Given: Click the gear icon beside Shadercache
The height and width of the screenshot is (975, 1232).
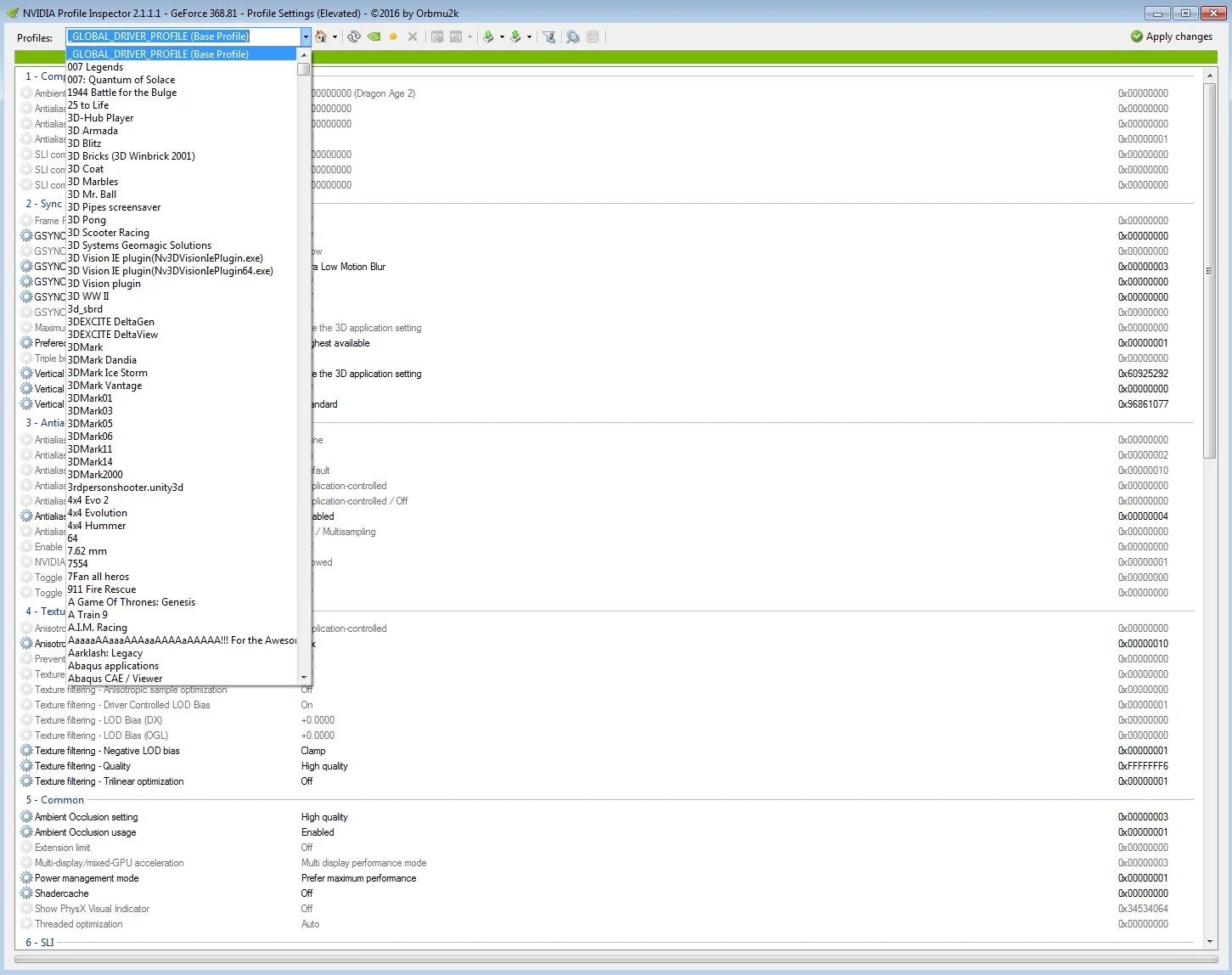Looking at the screenshot, I should pos(26,893).
